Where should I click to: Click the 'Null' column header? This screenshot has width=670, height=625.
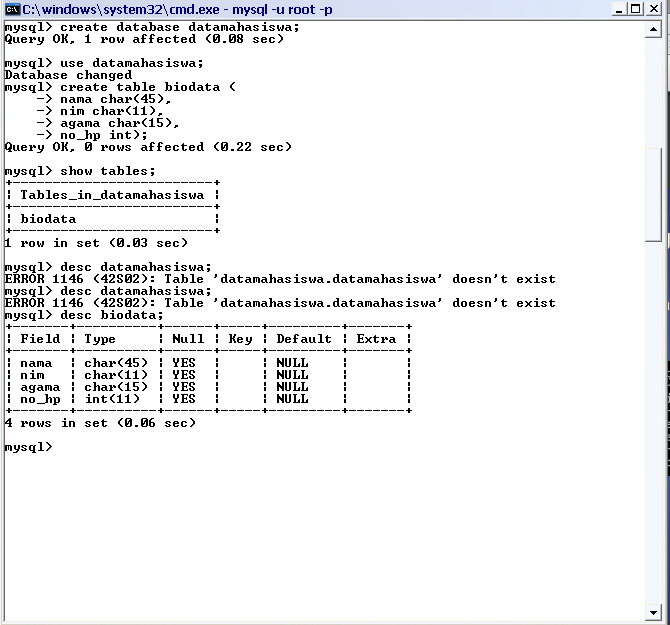pyautogui.click(x=188, y=339)
